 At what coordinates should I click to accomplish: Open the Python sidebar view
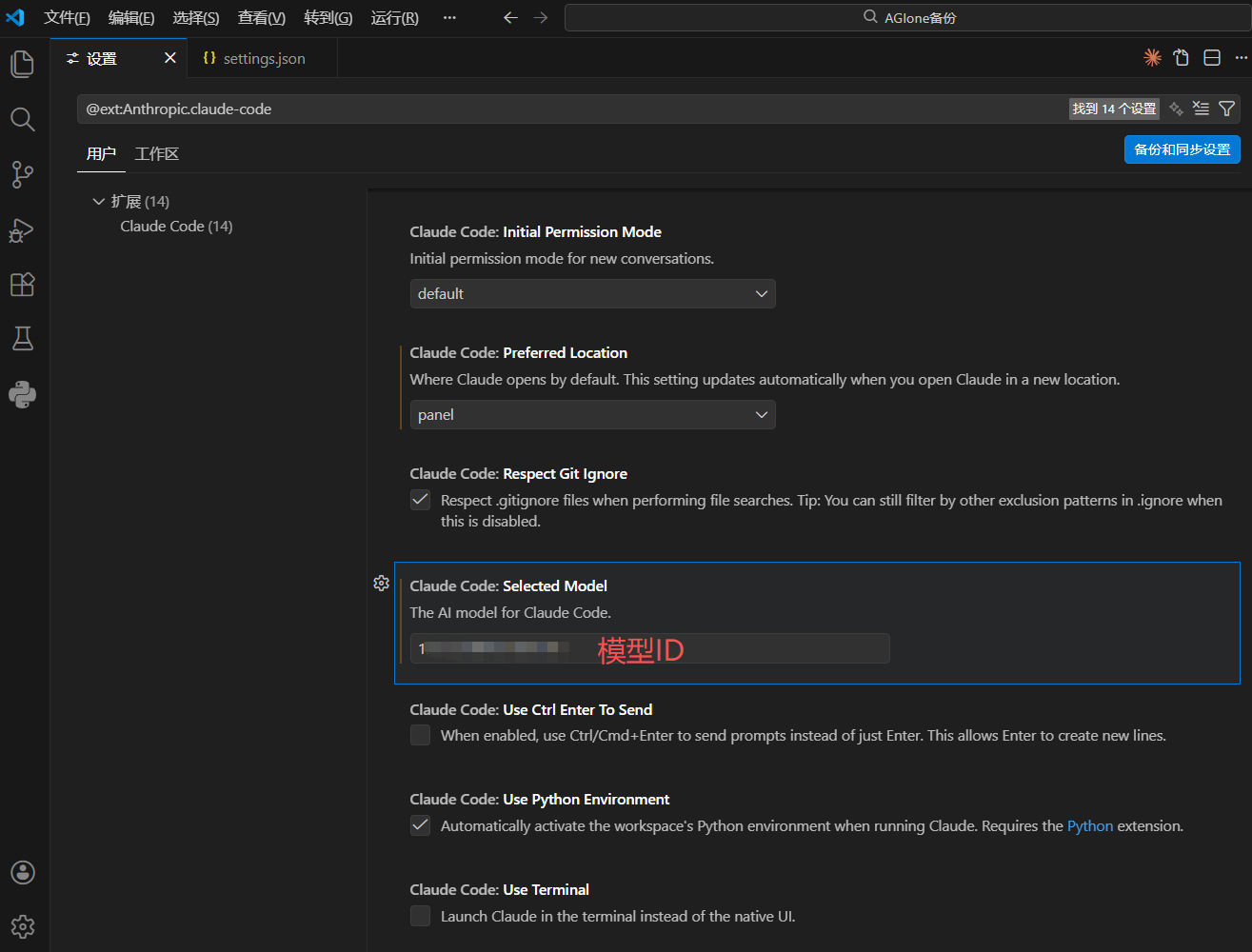point(22,394)
